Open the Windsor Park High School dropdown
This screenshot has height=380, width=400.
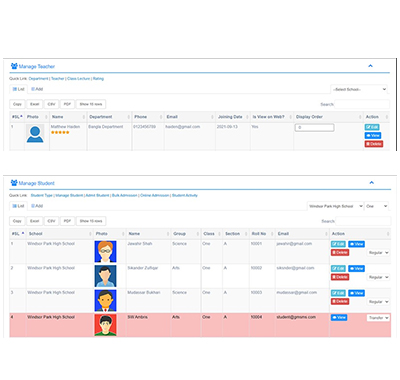click(x=335, y=206)
